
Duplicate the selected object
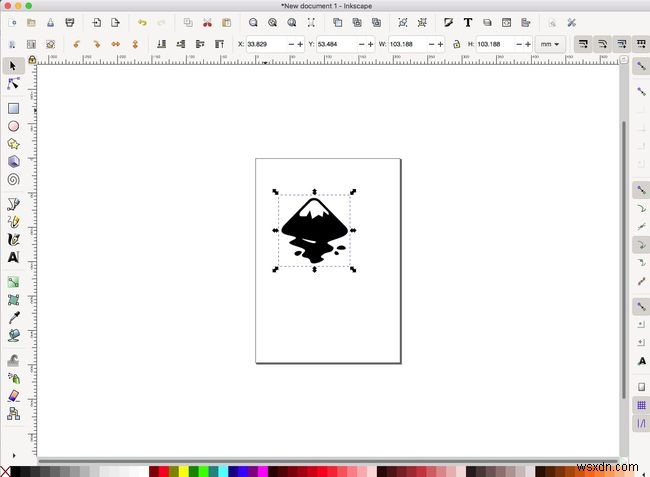[x=337, y=23]
